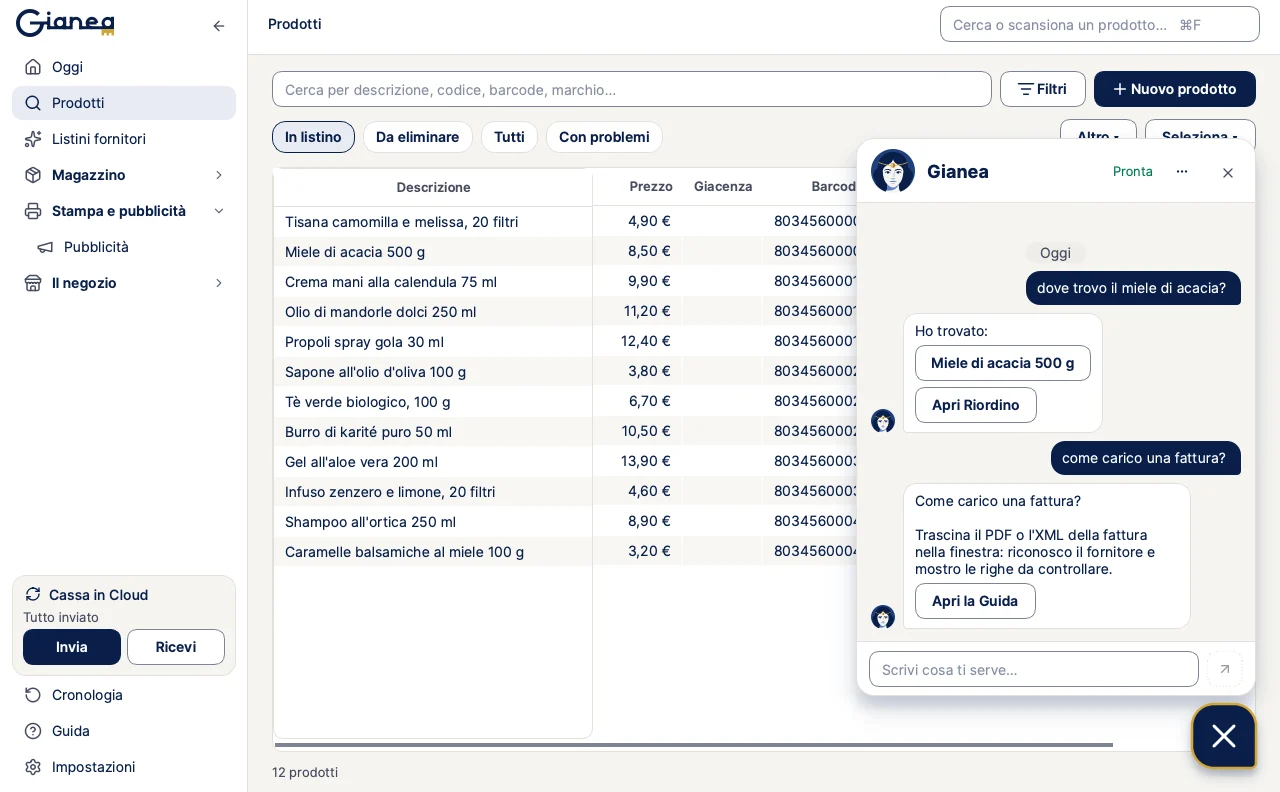Sort by the Prezzo column header
The height and width of the screenshot is (792, 1280).
coord(651,186)
